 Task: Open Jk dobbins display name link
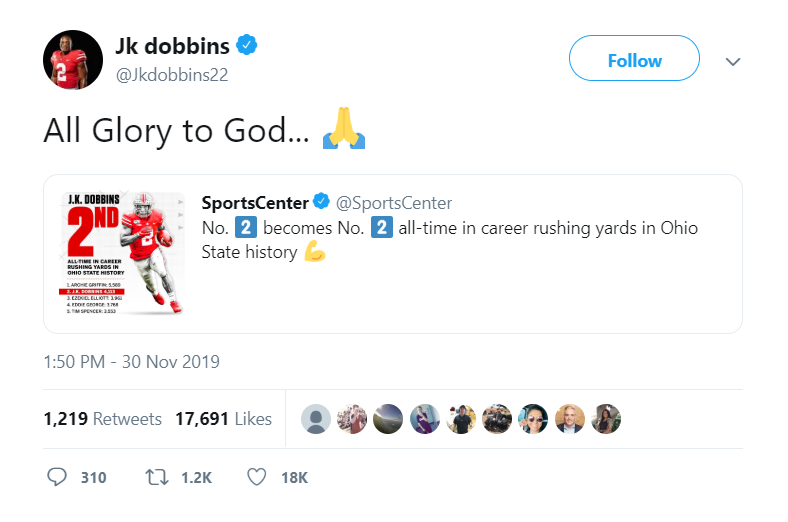coord(173,46)
